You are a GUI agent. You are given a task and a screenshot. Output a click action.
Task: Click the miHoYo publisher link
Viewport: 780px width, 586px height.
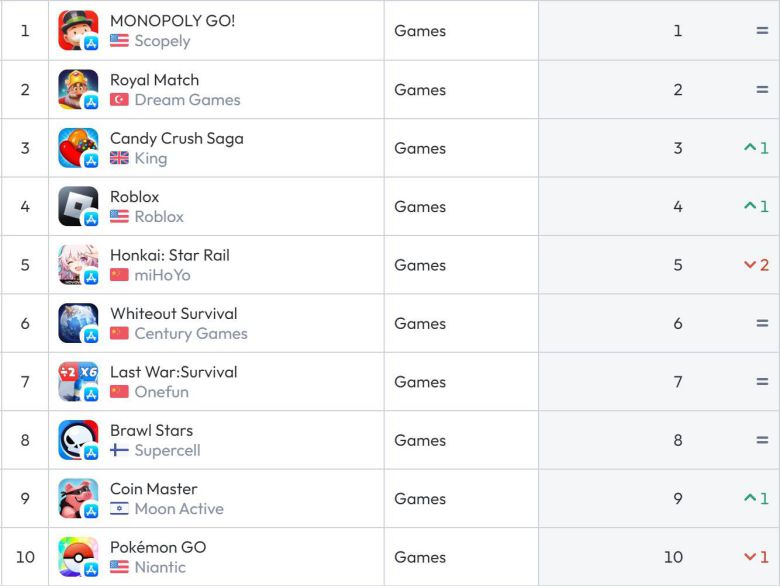162,275
